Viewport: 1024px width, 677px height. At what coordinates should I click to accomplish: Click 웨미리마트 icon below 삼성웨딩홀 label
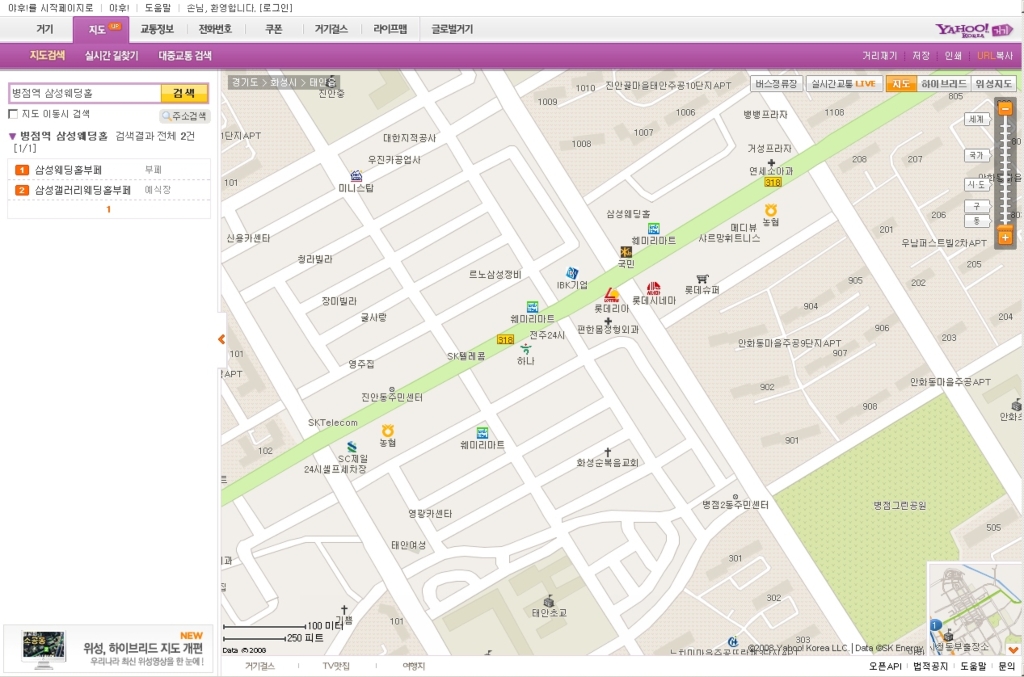(x=653, y=228)
